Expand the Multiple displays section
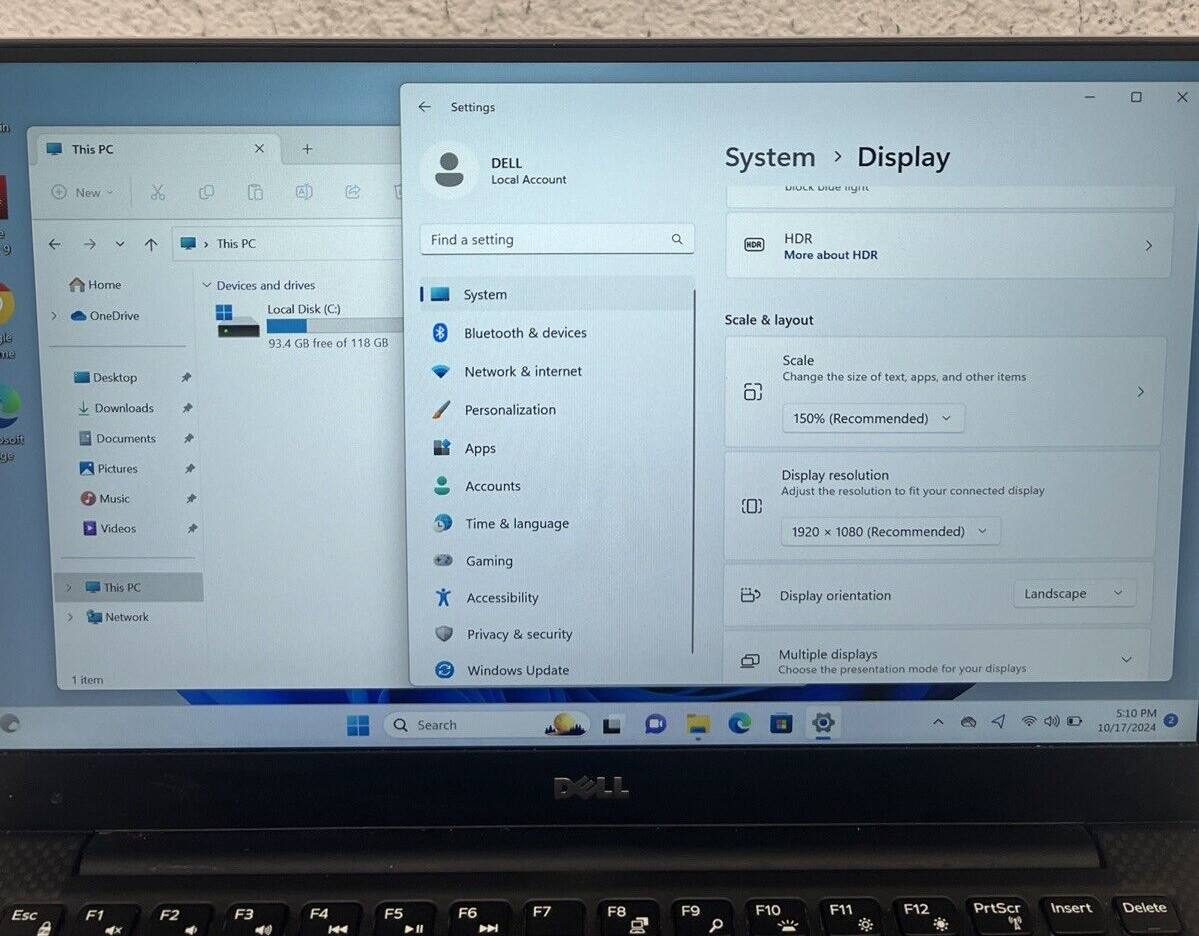Viewport: 1199px width, 936px height. (1126, 659)
